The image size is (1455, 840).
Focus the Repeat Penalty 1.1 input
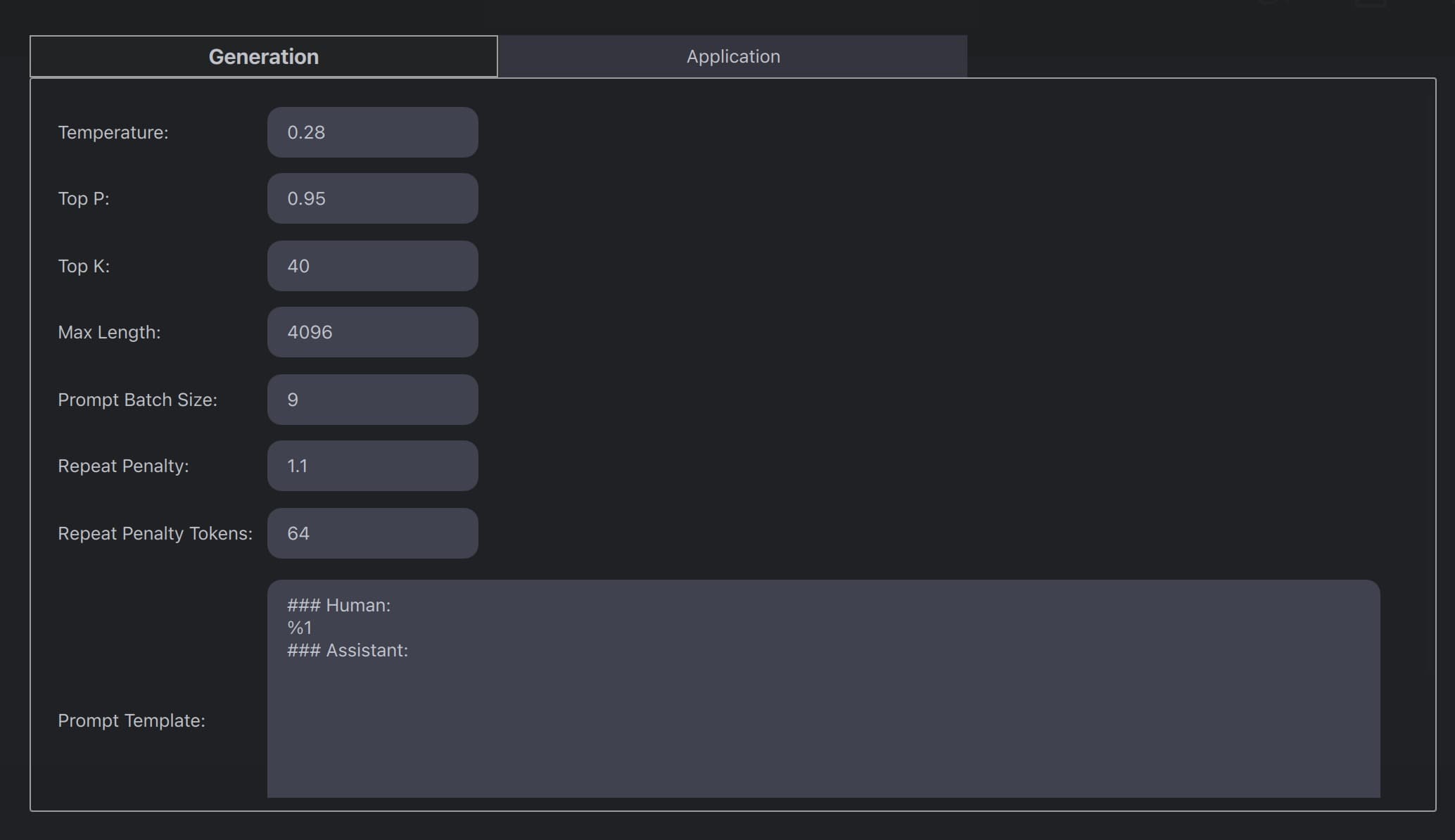pos(372,466)
